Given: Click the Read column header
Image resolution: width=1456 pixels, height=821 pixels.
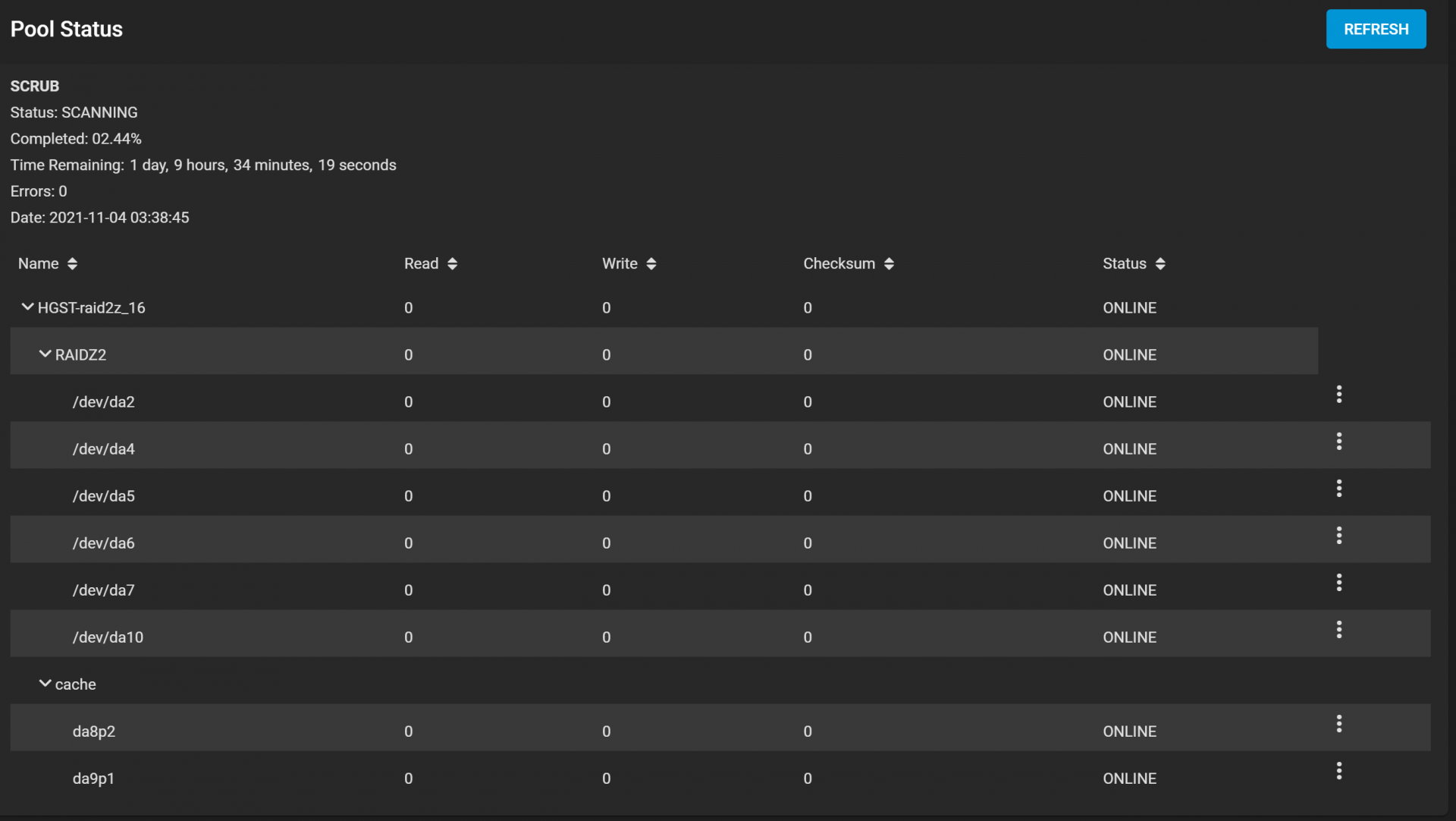Looking at the screenshot, I should tap(421, 263).
